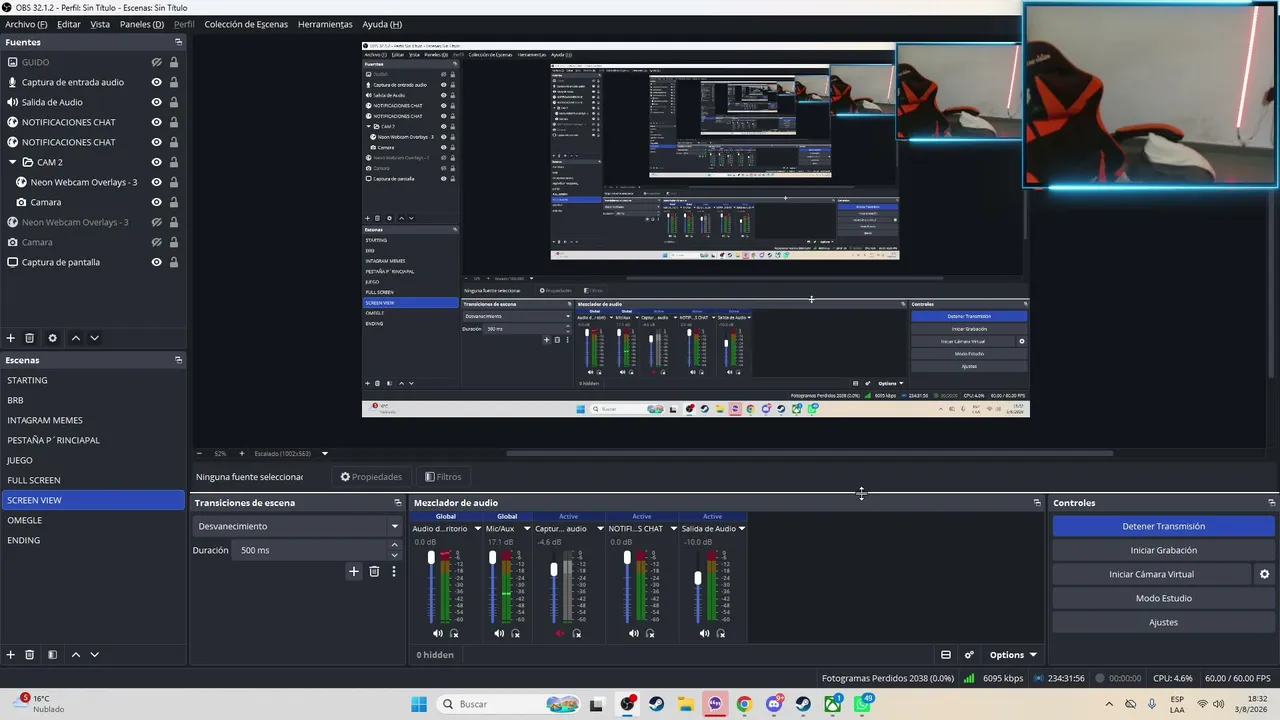Viewport: 1280px width, 720px height.
Task: Show the hidden GUIDO source via its eye icon
Action: tap(157, 62)
